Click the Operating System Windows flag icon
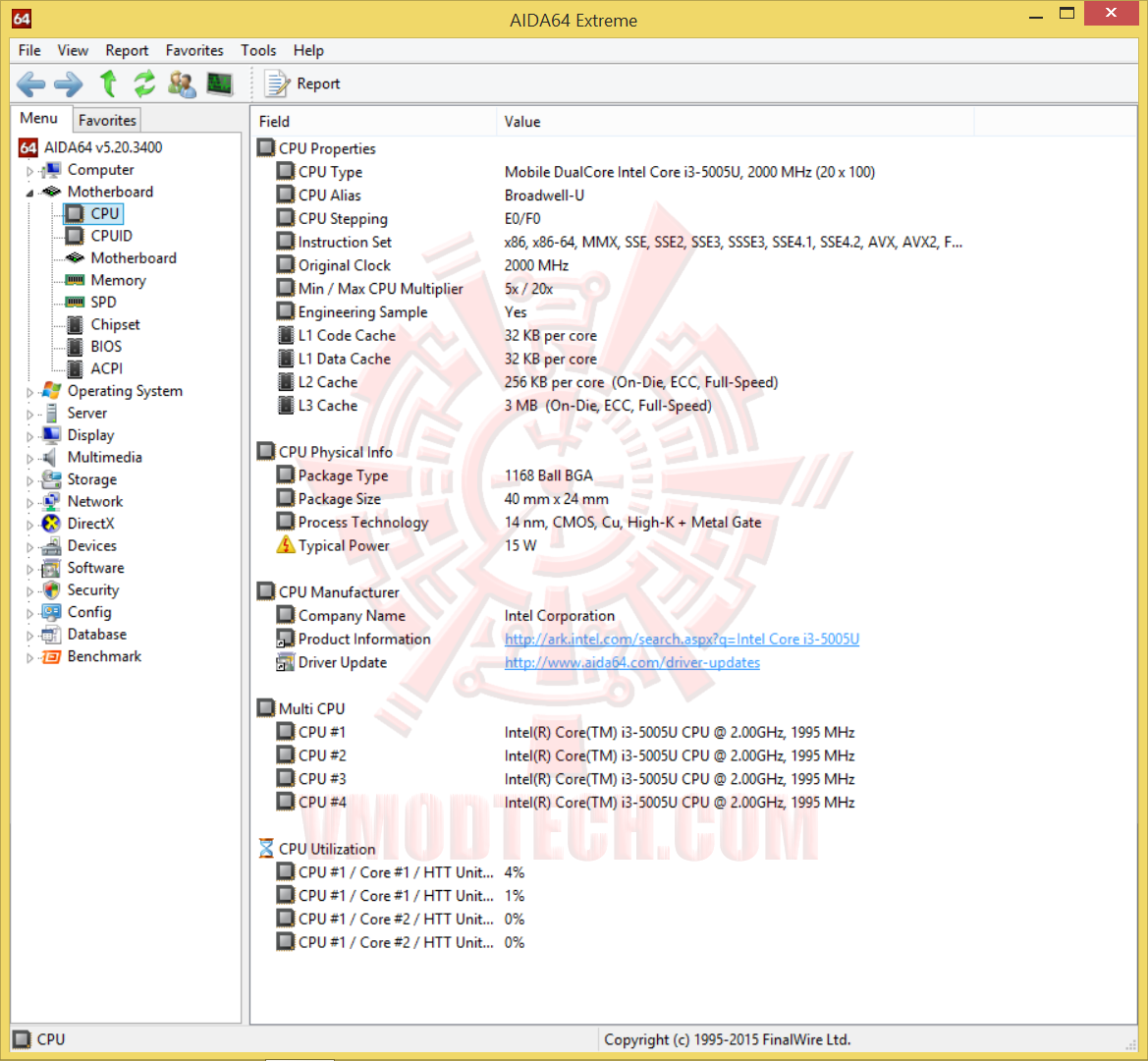 (51, 391)
